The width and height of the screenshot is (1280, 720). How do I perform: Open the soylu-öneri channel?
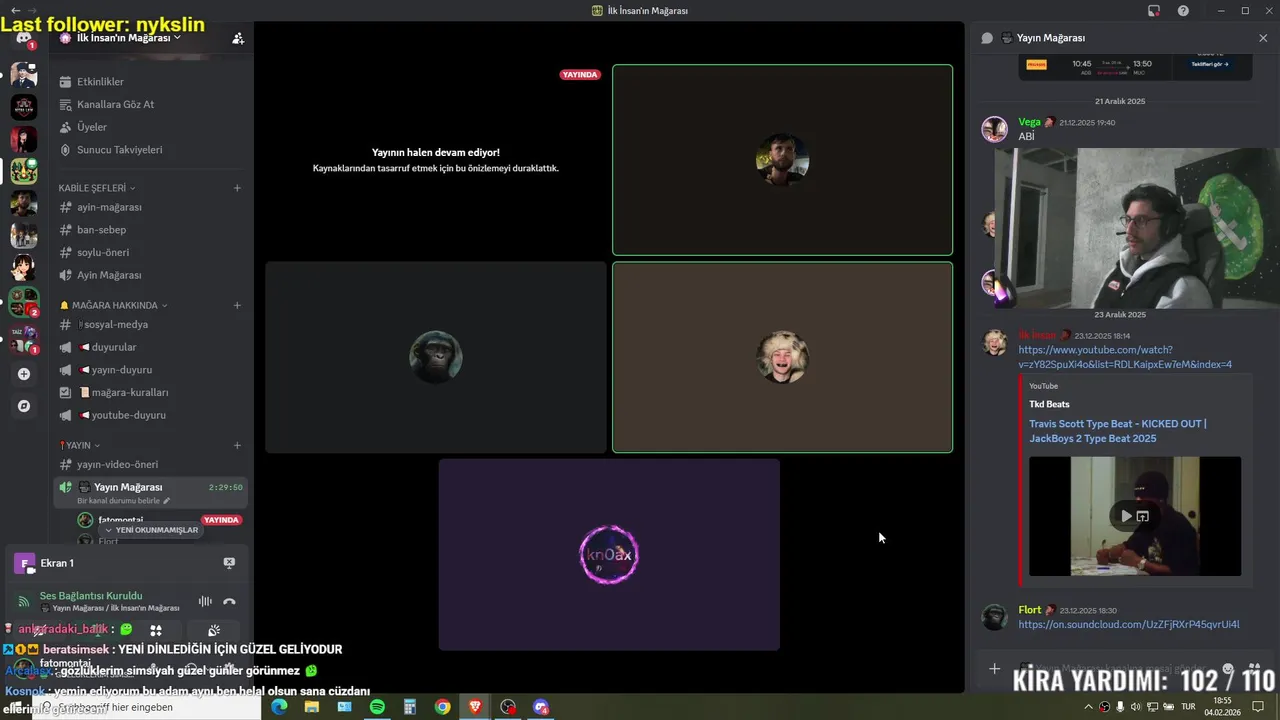(150, 252)
